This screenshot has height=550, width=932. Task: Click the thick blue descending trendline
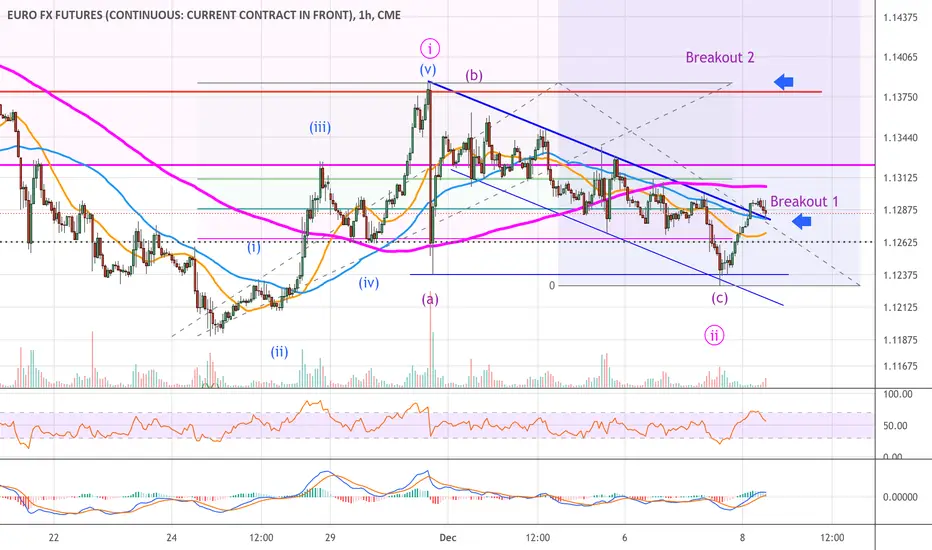pos(599,150)
